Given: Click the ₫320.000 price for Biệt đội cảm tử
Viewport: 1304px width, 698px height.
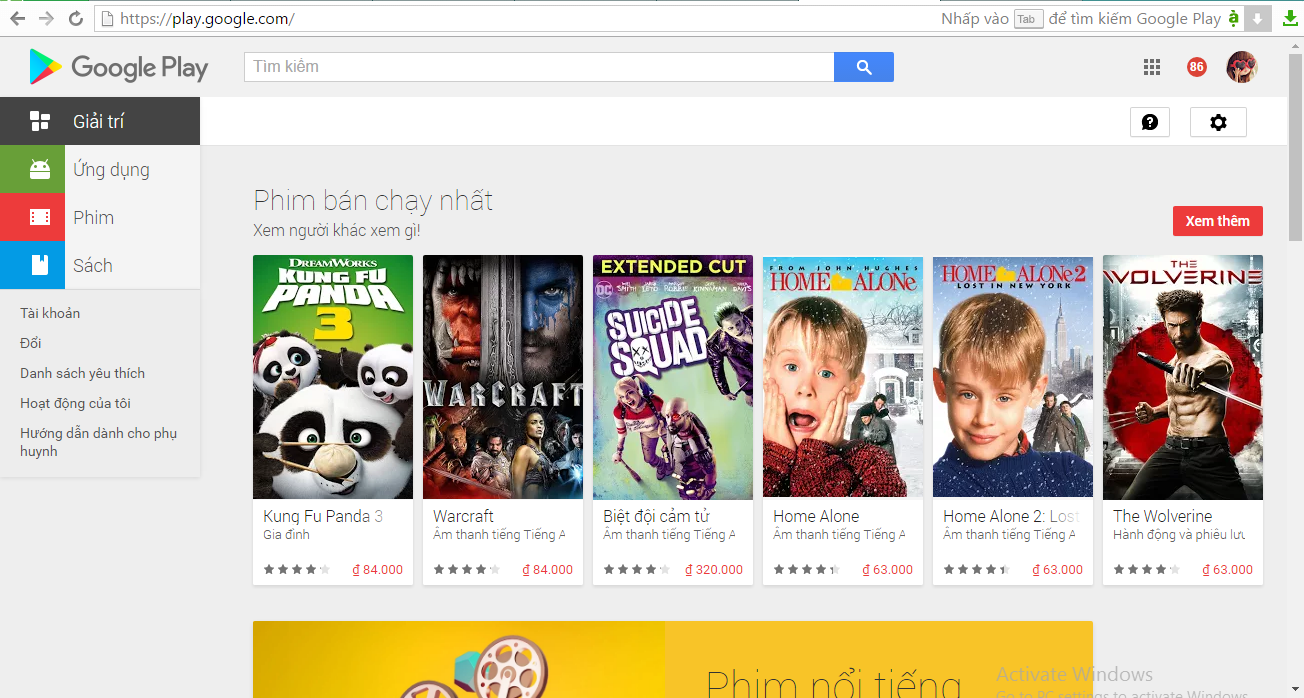Looking at the screenshot, I should tap(714, 569).
